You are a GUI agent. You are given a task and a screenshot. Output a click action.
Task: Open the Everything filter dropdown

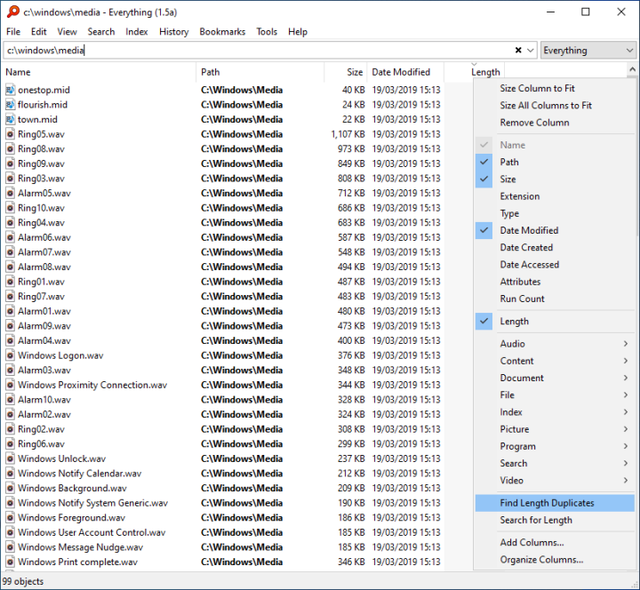tap(588, 50)
